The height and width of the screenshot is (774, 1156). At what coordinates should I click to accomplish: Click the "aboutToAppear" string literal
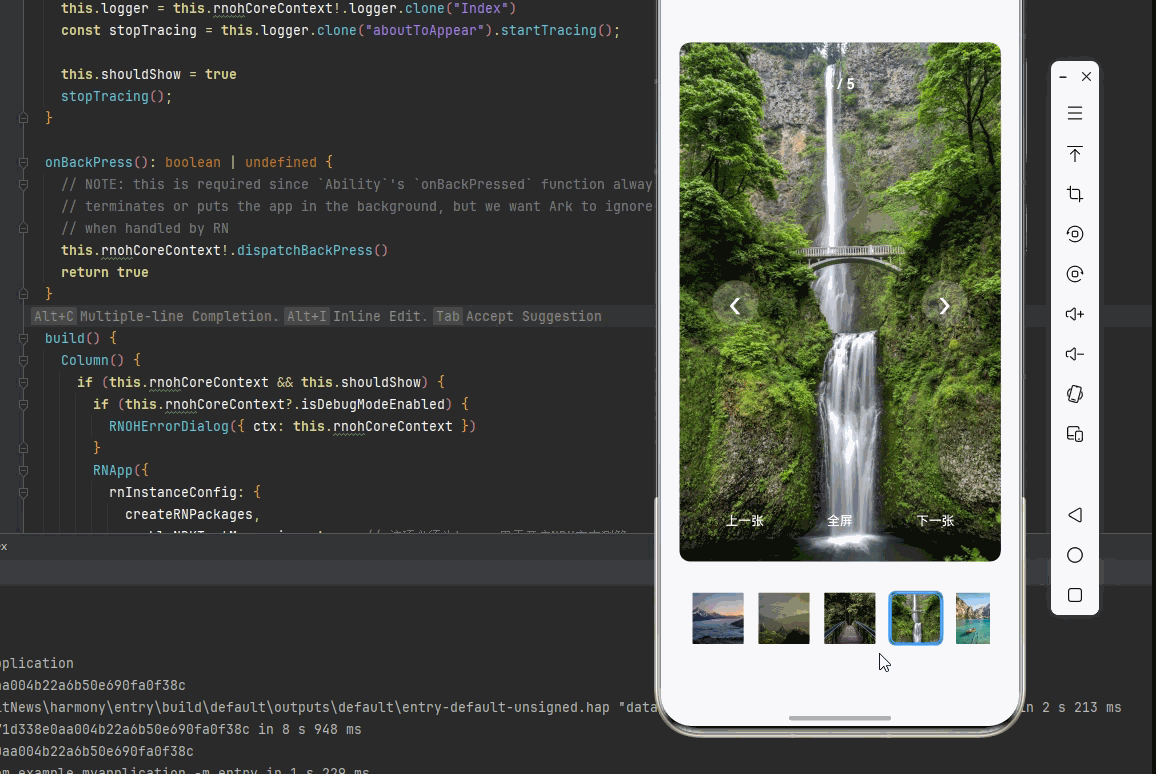tap(425, 30)
